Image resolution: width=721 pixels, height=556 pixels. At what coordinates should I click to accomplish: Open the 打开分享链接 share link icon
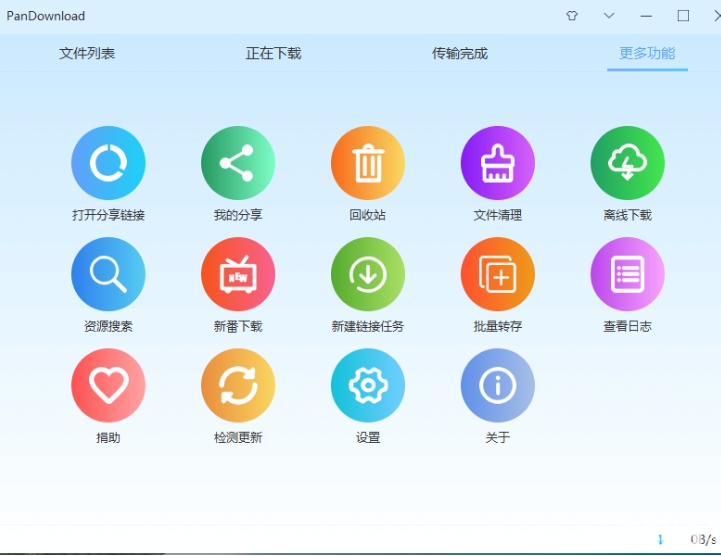pyautogui.click(x=108, y=163)
